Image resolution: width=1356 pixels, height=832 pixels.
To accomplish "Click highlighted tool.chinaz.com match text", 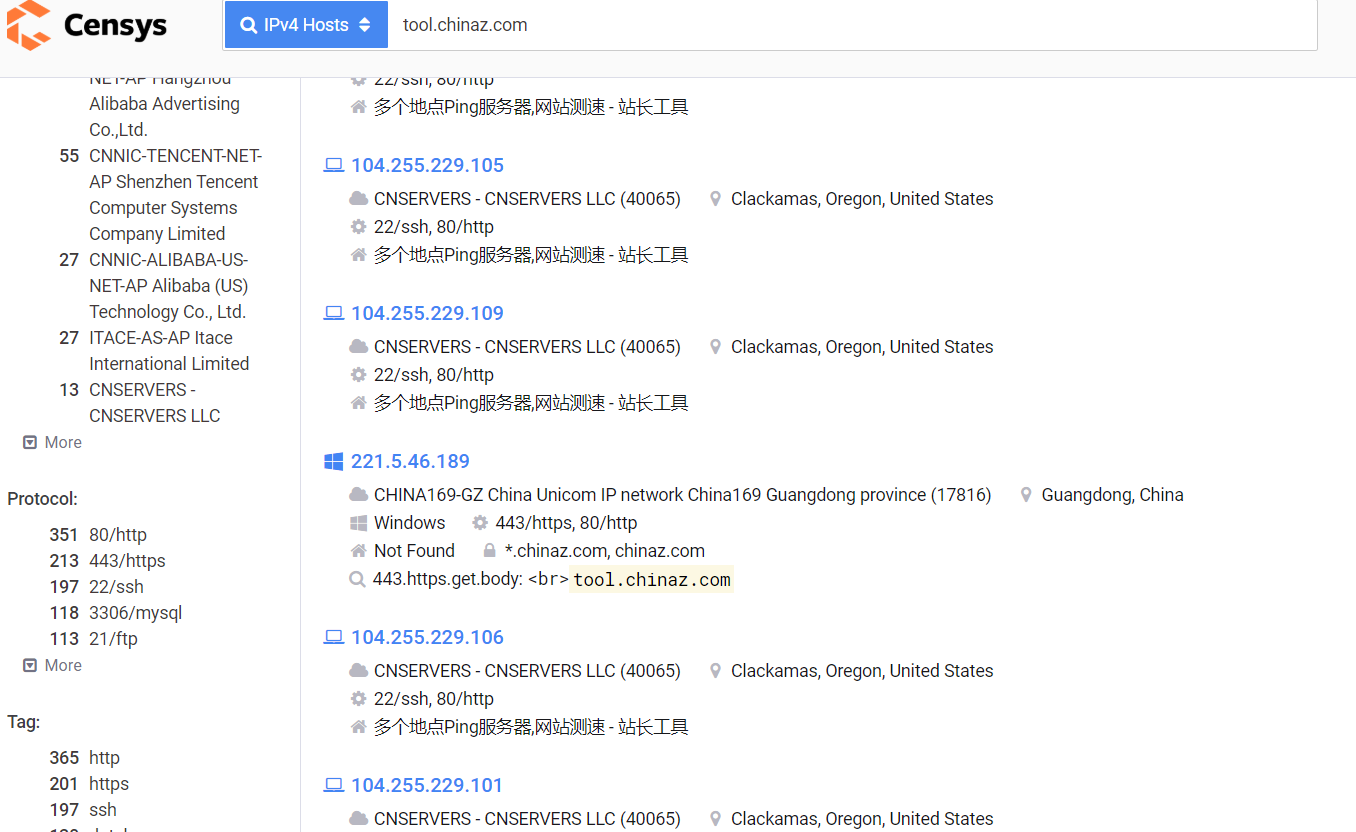I will tap(651, 580).
